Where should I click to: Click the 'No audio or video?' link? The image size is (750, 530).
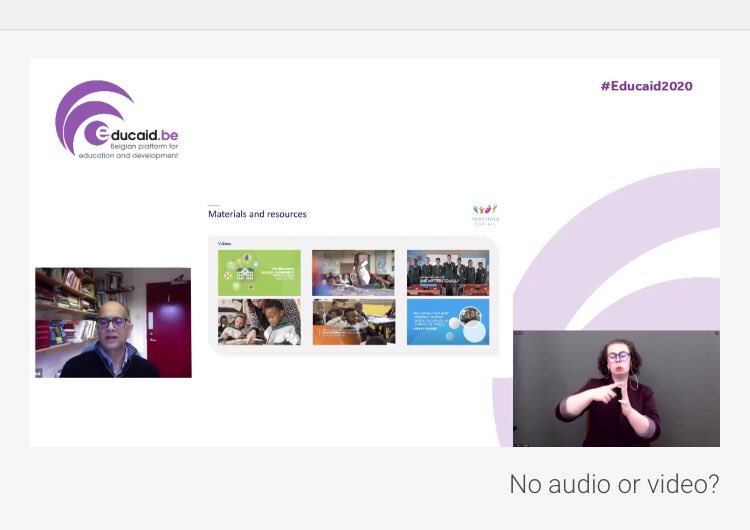click(x=614, y=484)
